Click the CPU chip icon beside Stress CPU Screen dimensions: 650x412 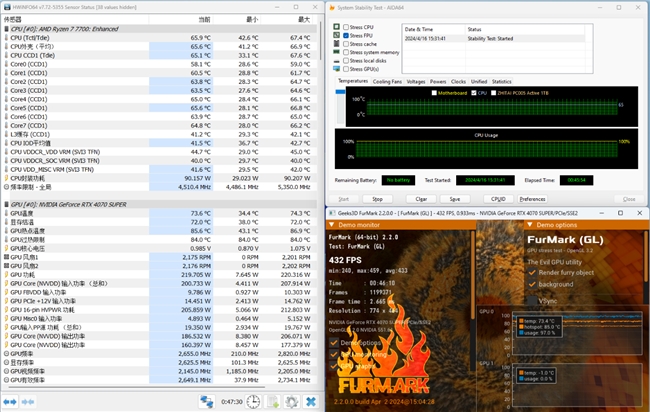[x=337, y=27]
